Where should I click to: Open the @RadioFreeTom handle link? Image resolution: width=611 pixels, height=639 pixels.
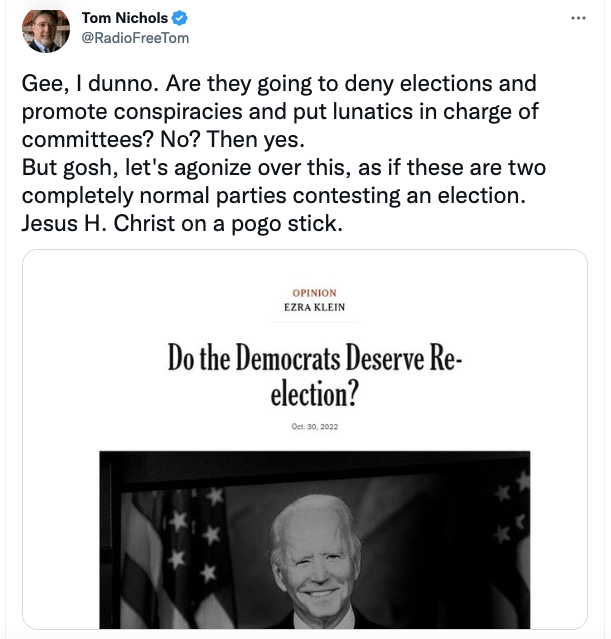tap(135, 38)
